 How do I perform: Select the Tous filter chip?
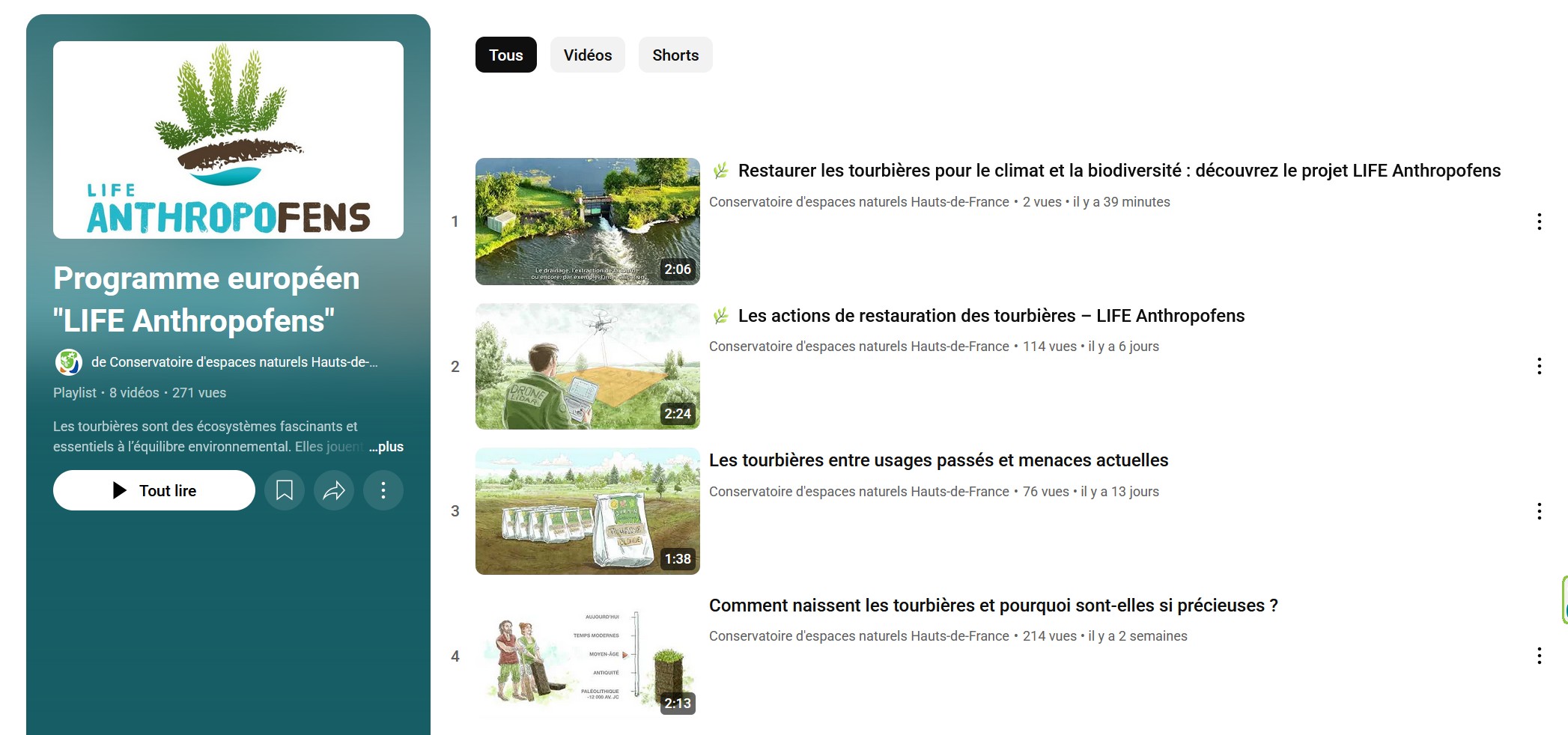505,54
